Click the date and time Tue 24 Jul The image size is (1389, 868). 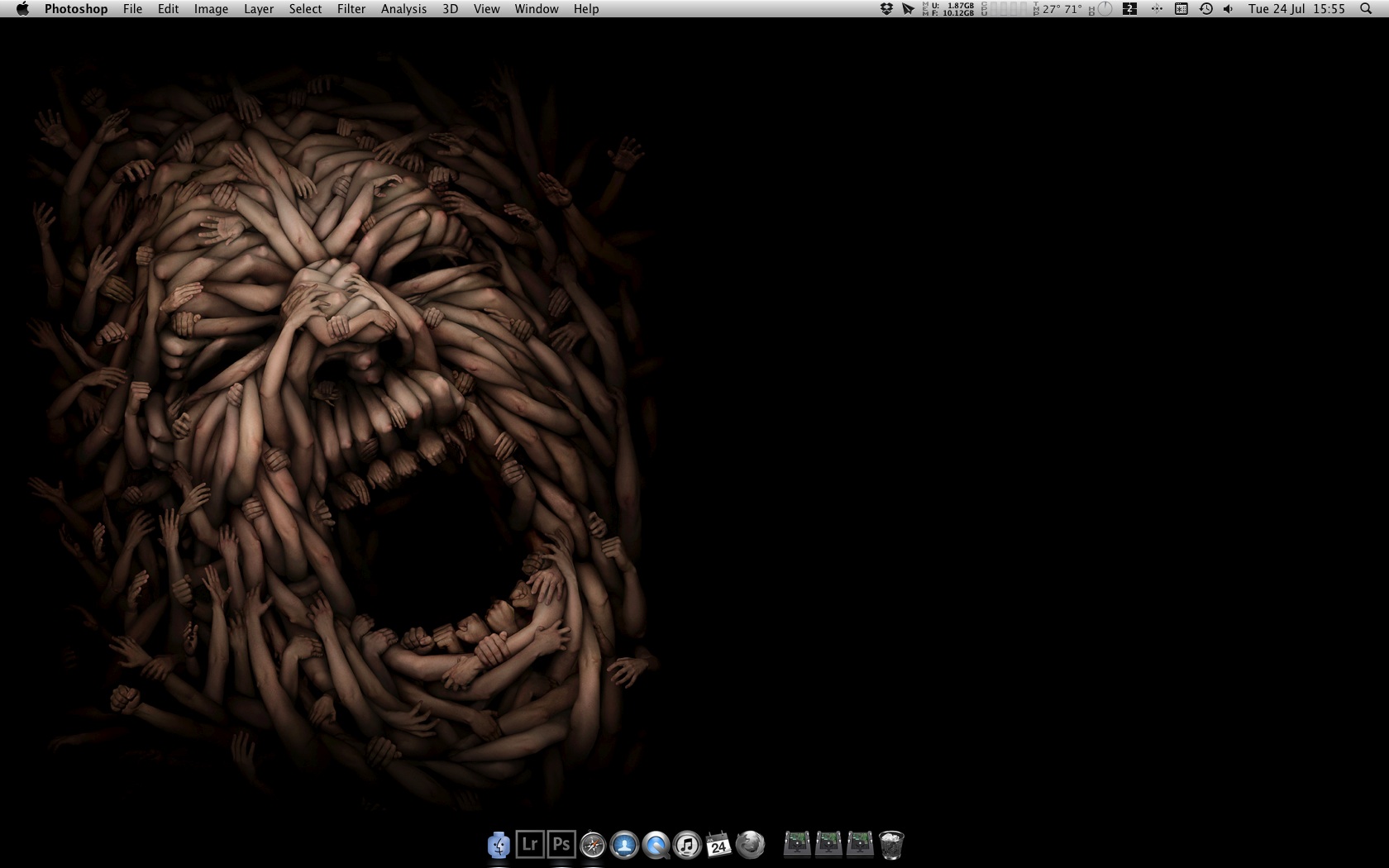1297,9
